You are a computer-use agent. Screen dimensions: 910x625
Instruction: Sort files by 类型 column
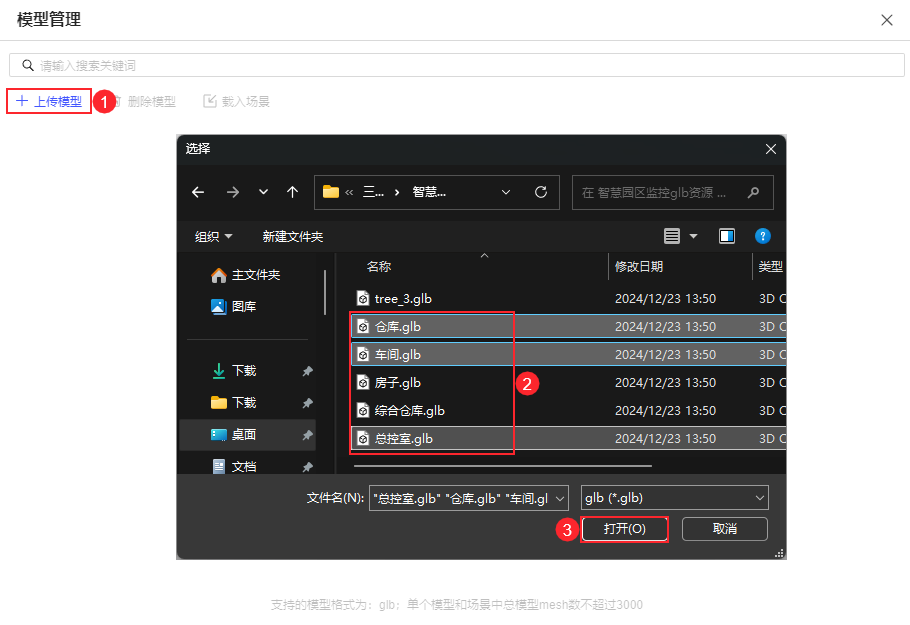tap(771, 267)
